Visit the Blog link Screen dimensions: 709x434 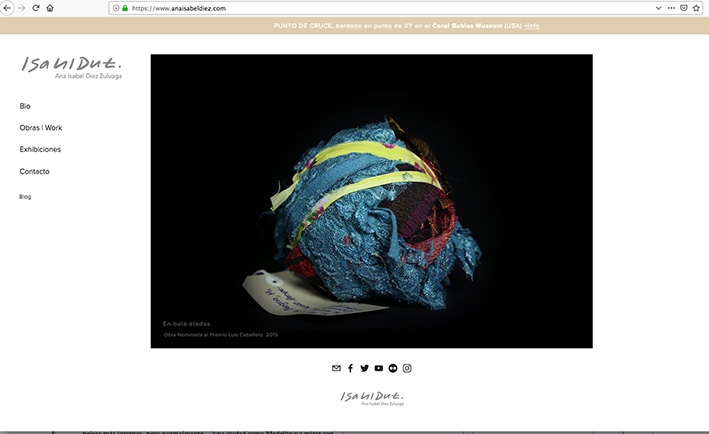pos(25,197)
